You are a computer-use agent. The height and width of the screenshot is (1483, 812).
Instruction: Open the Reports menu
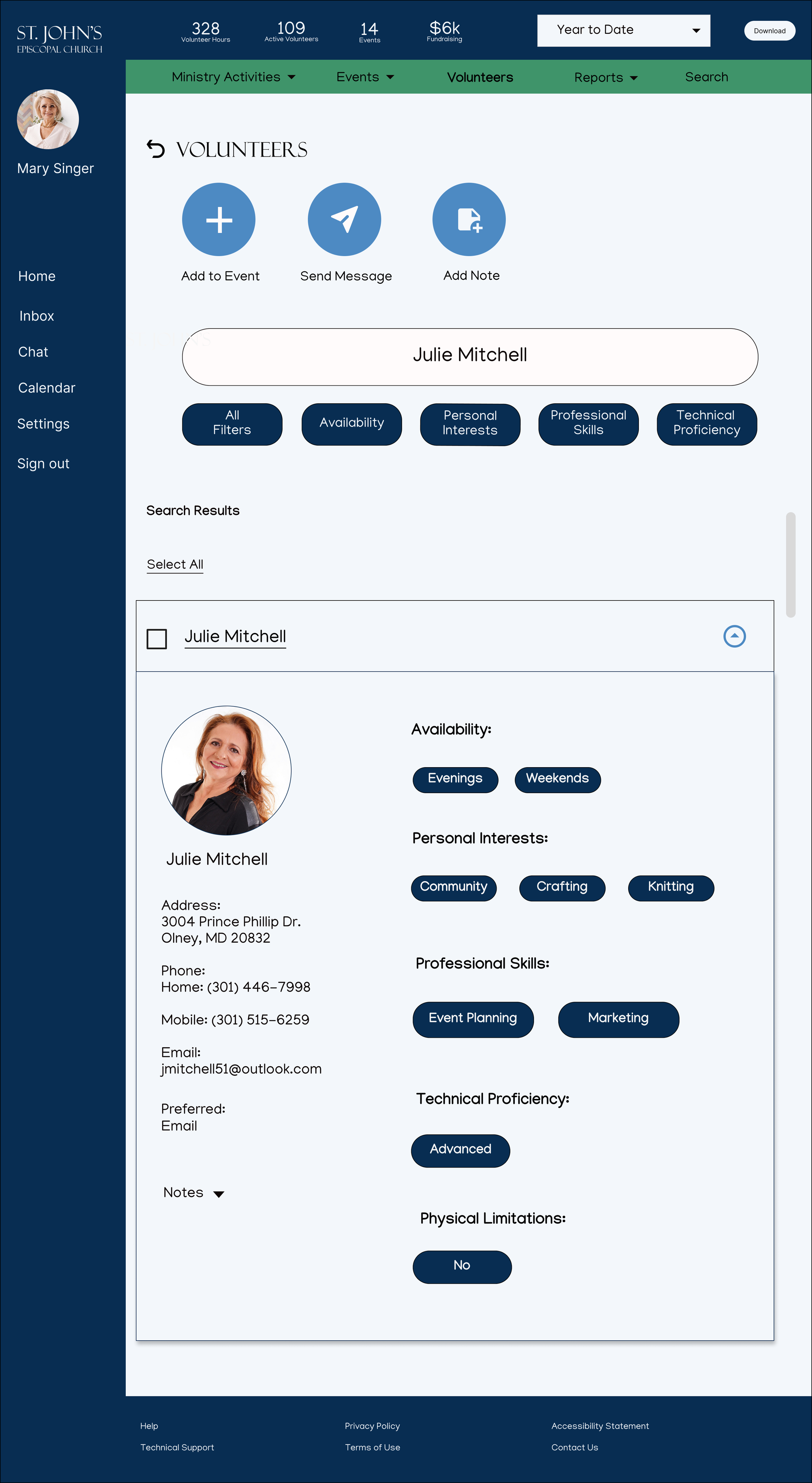pyautogui.click(x=605, y=78)
